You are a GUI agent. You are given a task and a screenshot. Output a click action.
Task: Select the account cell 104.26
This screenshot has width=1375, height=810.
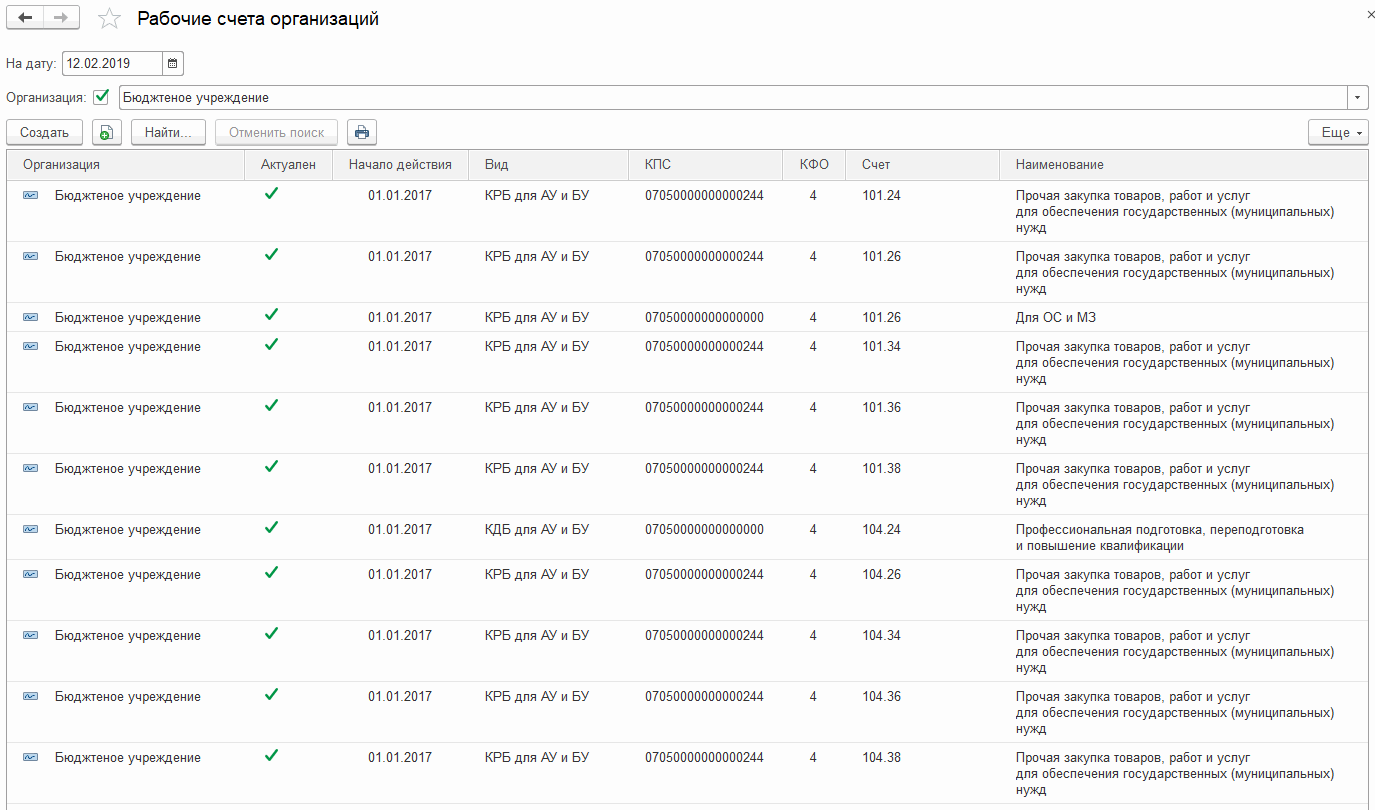coord(882,575)
